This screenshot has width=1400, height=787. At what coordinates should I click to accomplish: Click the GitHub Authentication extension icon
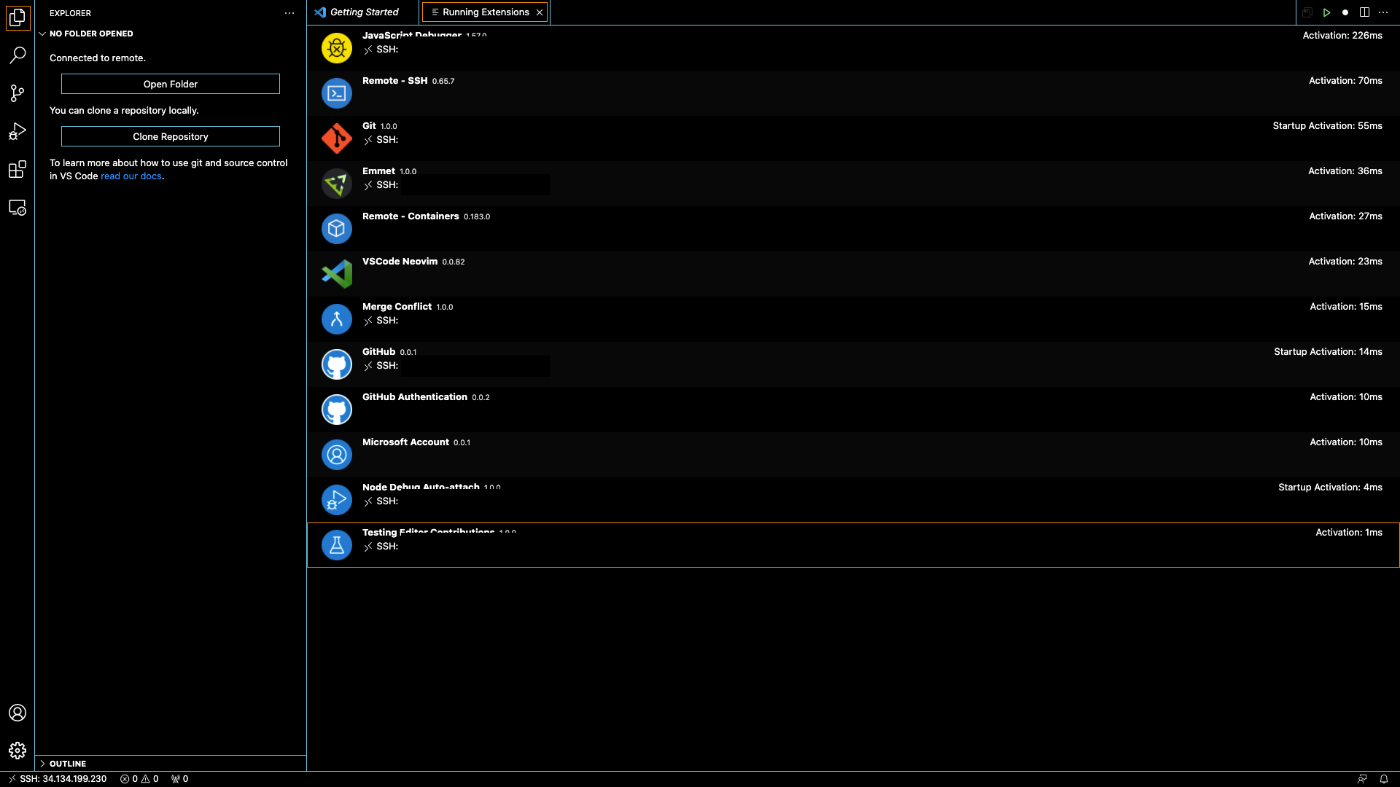[337, 409]
